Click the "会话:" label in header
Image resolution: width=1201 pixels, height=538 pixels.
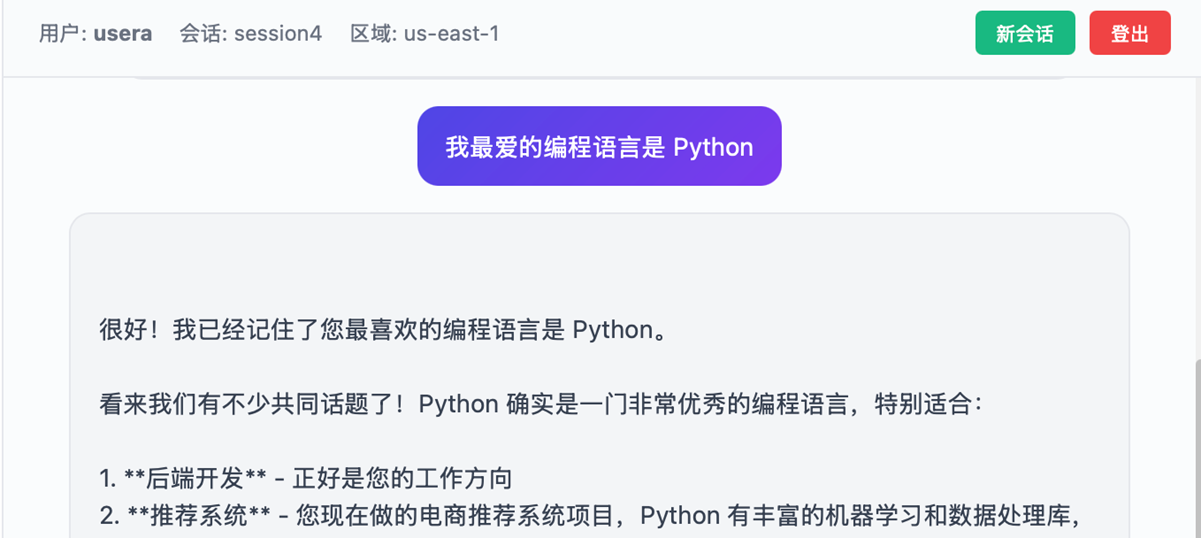click(x=203, y=34)
